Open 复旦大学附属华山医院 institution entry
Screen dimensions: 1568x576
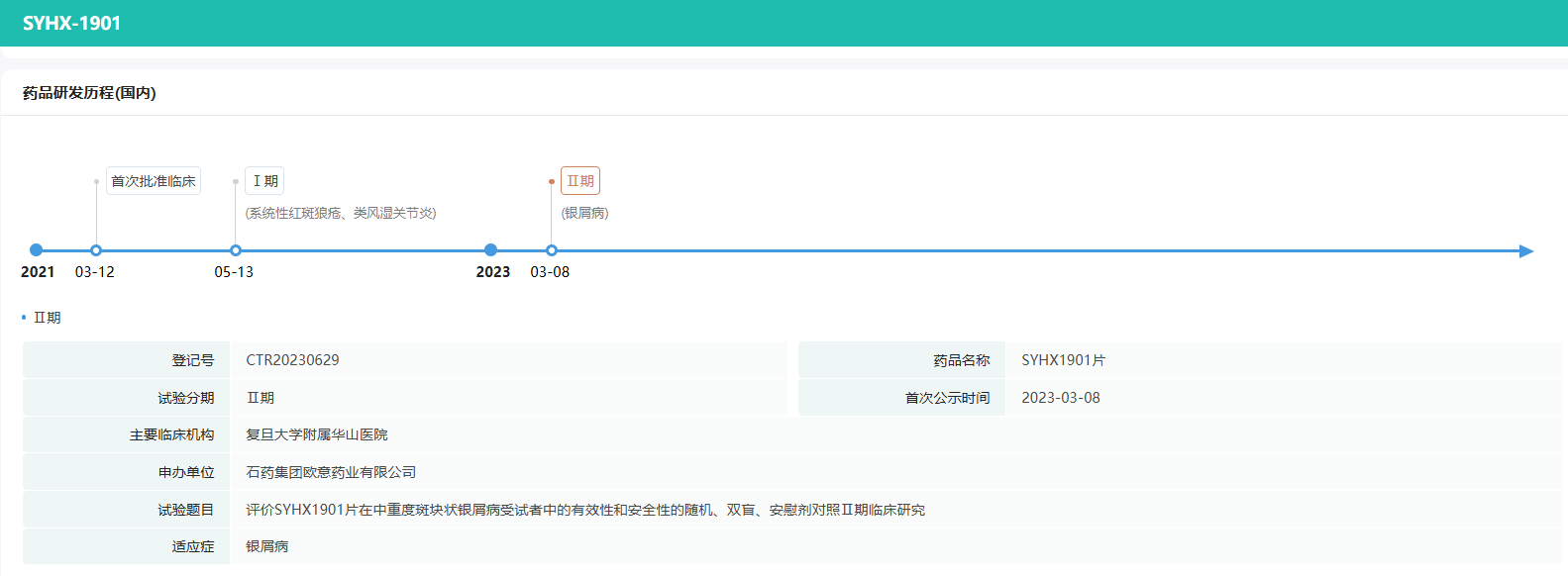[317, 434]
